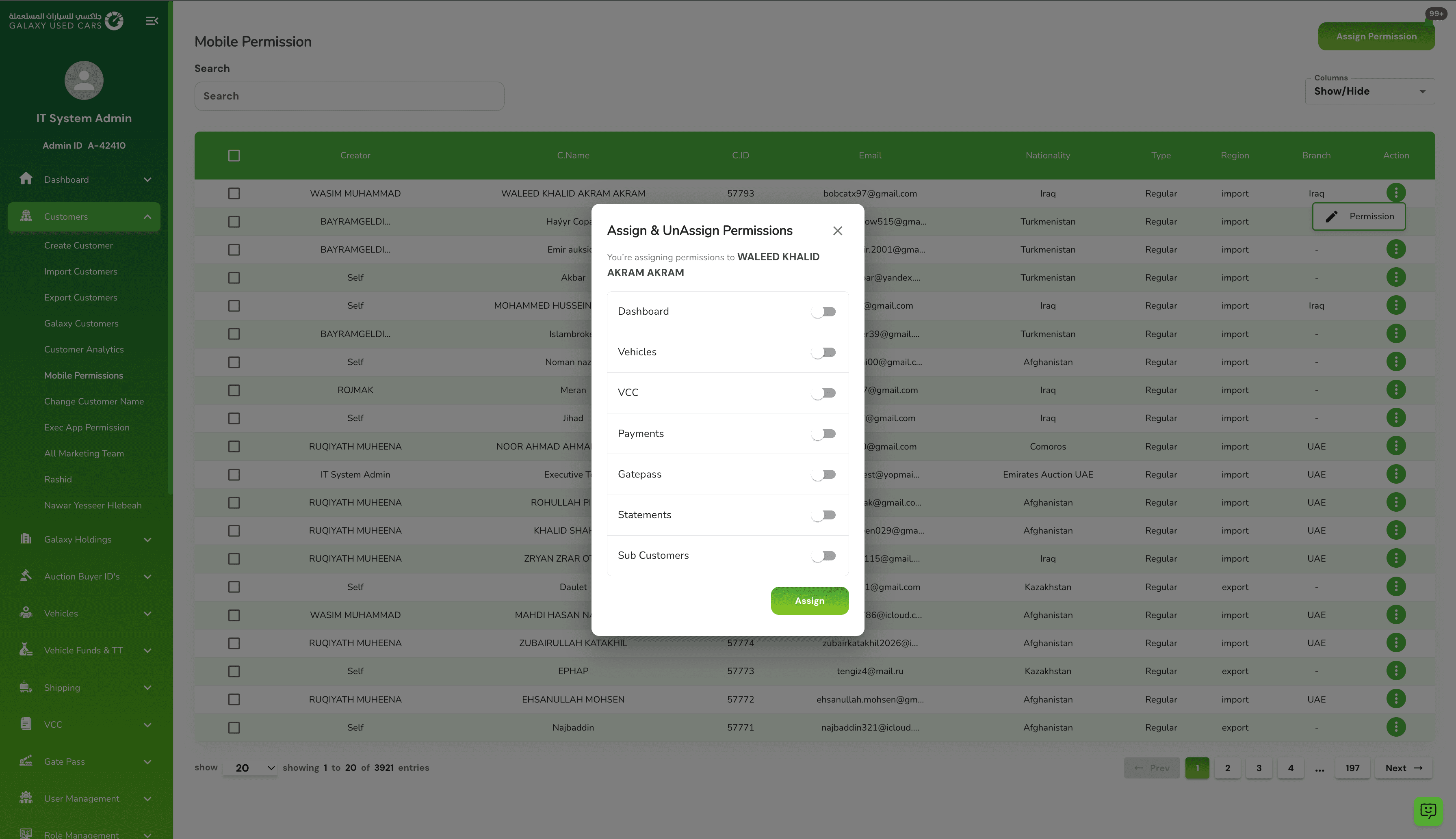Enable the Payments permission toggle
Image resolution: width=1456 pixels, height=839 pixels.
[x=824, y=434]
